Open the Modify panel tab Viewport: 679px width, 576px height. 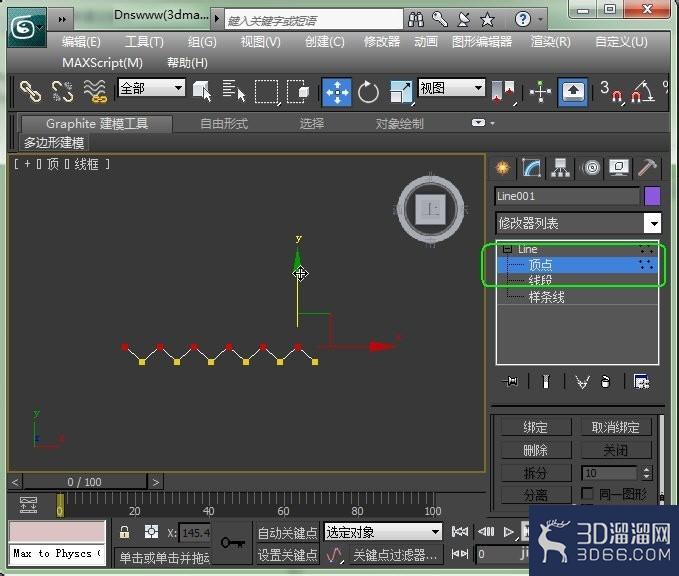pyautogui.click(x=531, y=168)
